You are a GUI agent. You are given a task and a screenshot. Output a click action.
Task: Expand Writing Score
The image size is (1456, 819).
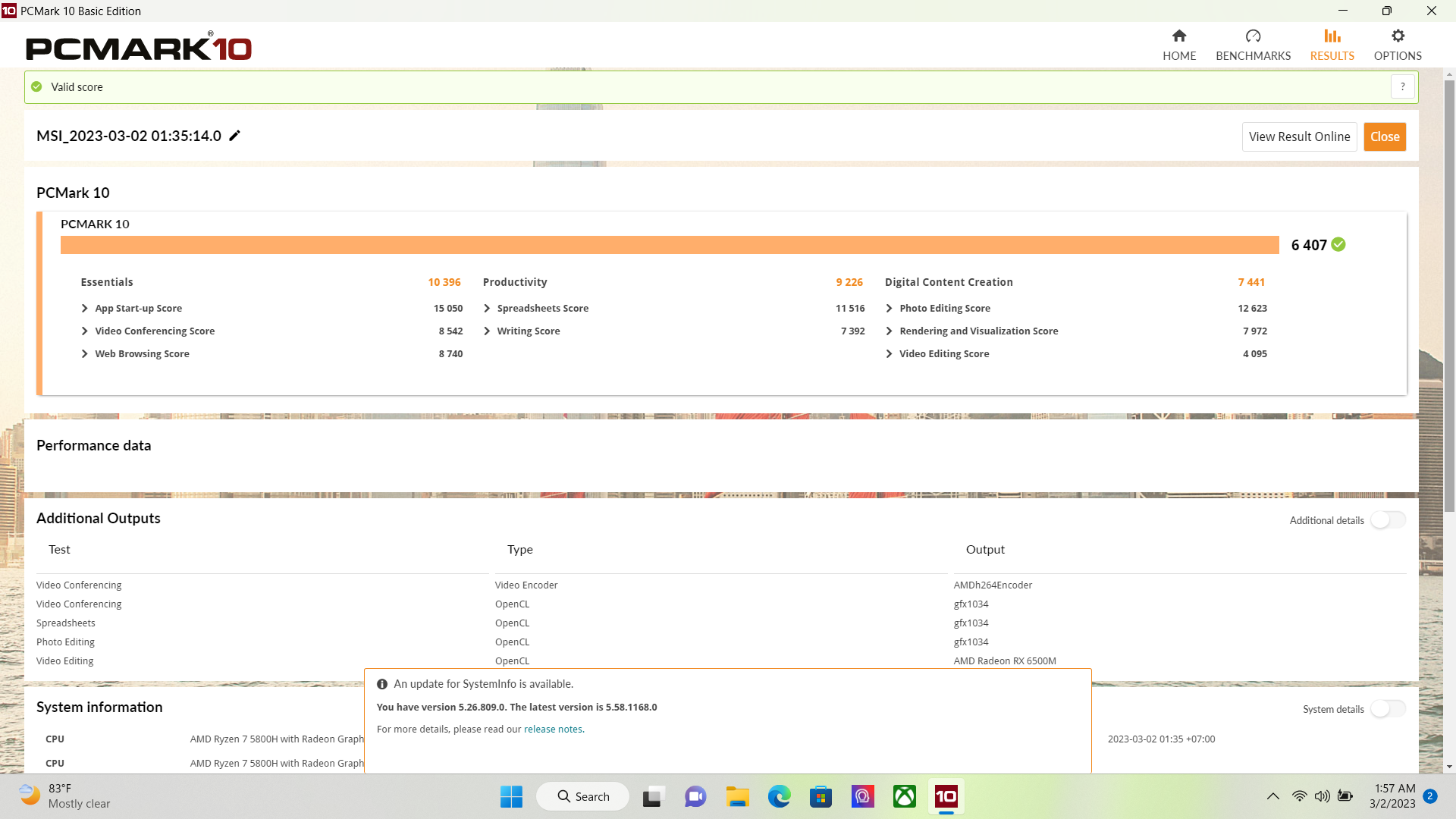pyautogui.click(x=487, y=331)
